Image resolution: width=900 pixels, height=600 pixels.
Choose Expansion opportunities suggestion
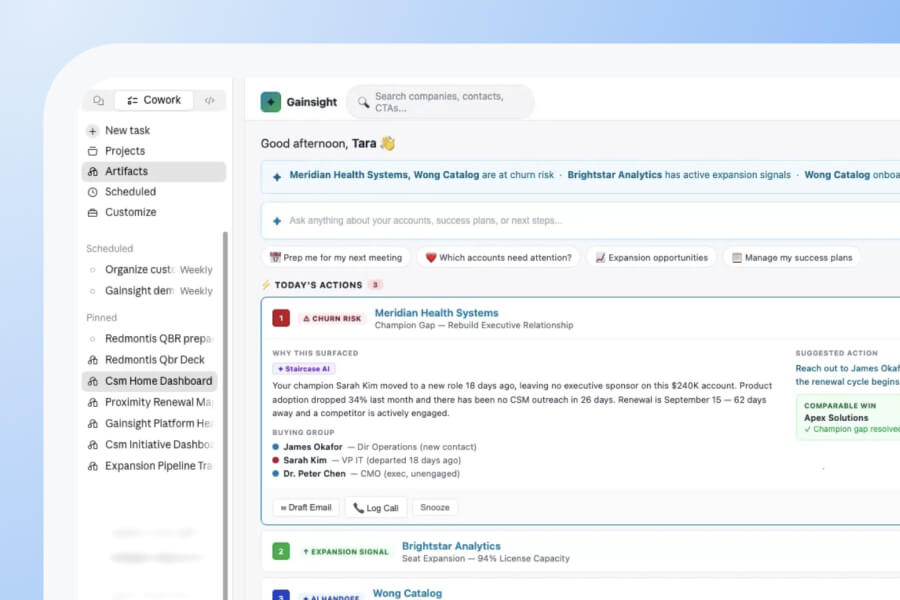[x=651, y=258]
